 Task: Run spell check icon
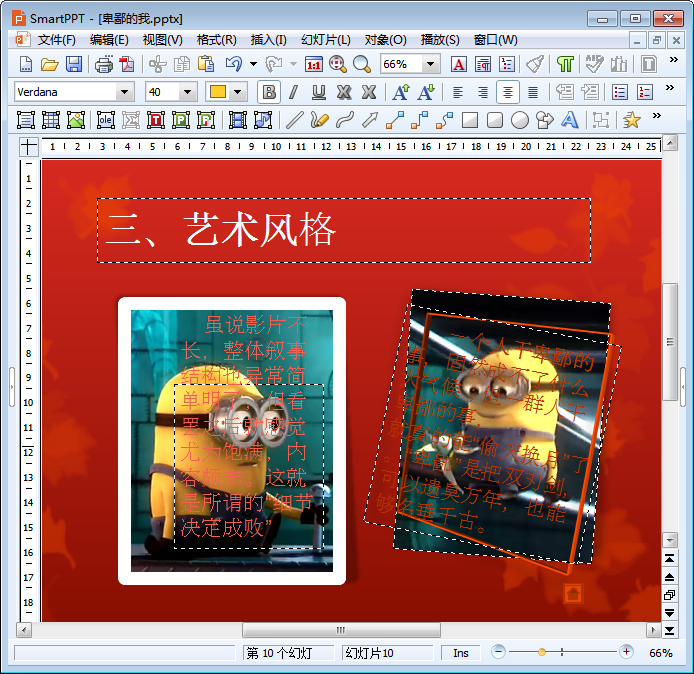(594, 64)
